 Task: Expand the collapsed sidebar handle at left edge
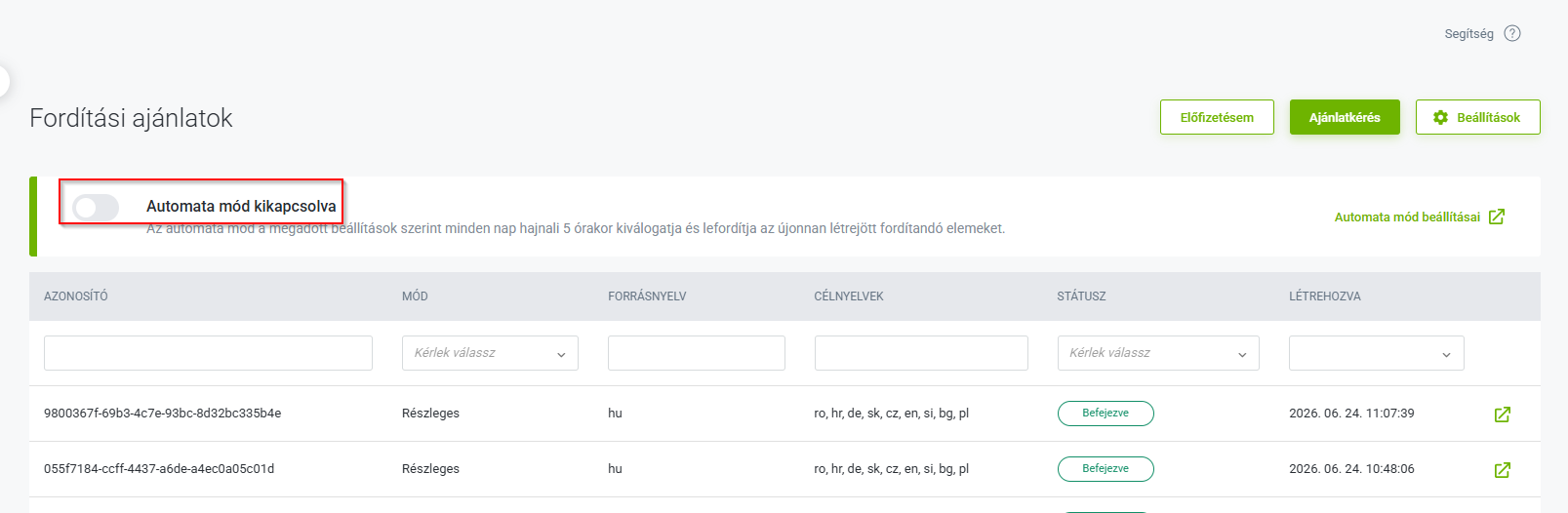coord(4,82)
